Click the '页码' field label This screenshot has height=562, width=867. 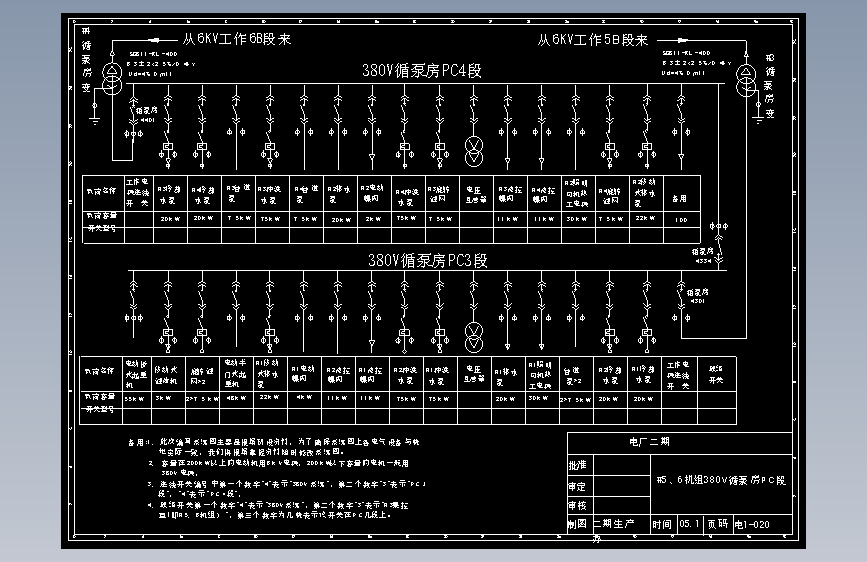(718, 524)
